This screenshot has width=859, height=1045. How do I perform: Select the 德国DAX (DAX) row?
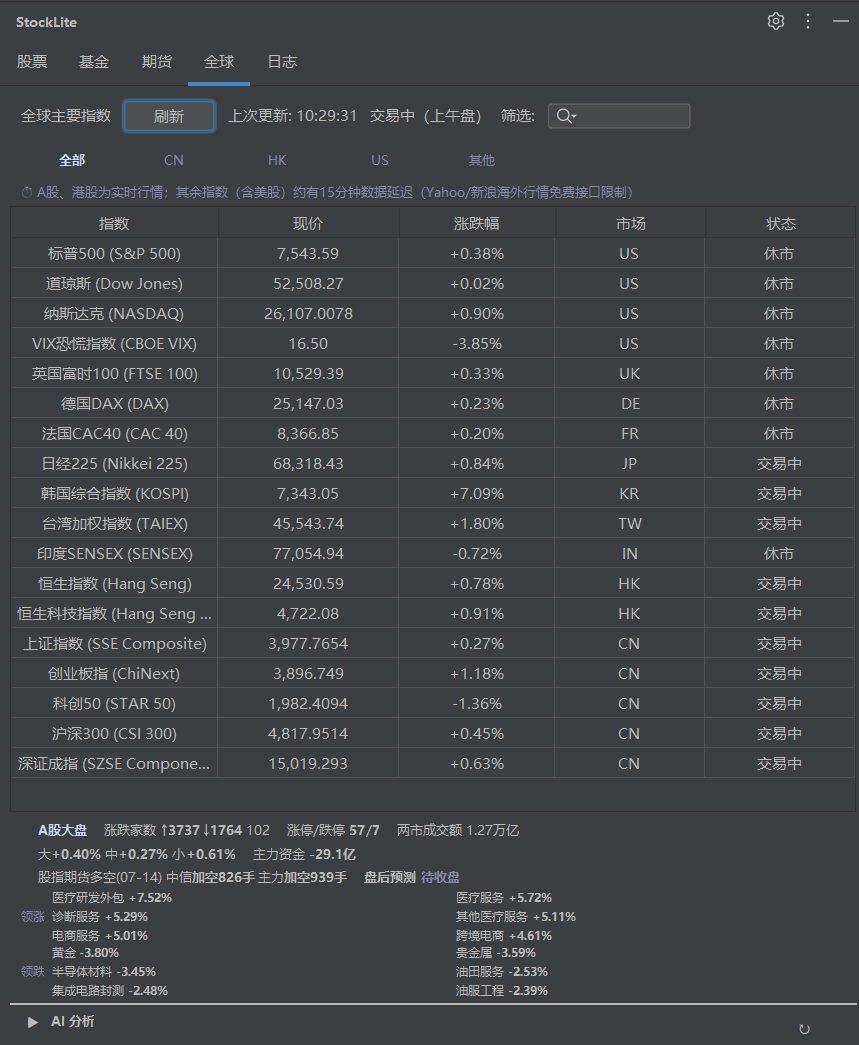click(x=432, y=403)
